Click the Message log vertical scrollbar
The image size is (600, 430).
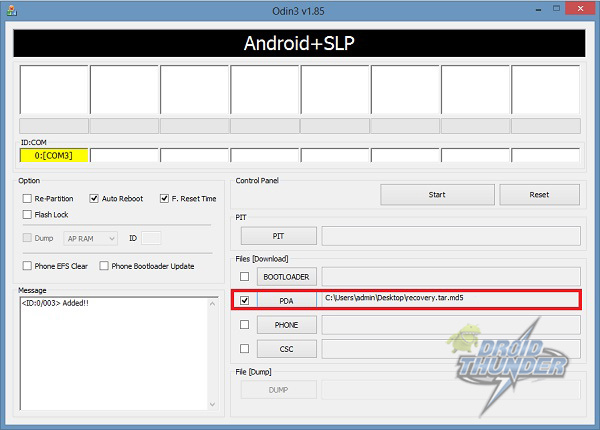[211, 352]
